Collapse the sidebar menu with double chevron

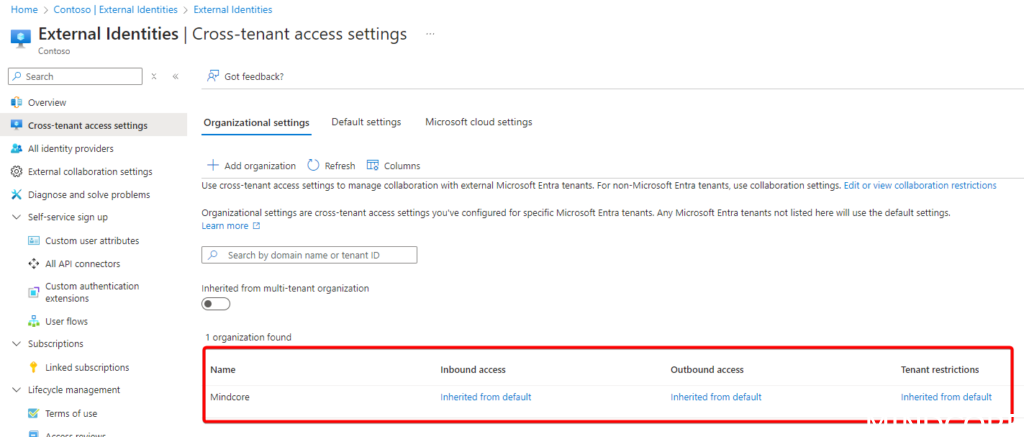[176, 76]
